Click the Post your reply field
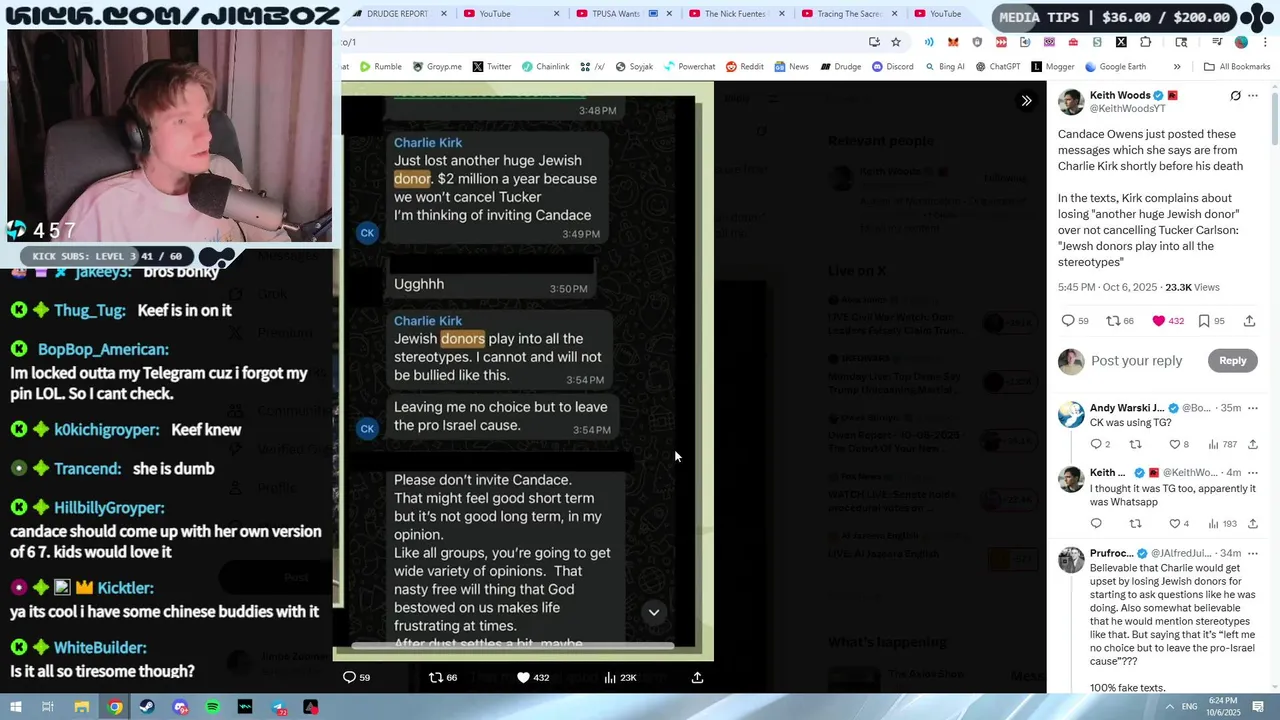Image resolution: width=1280 pixels, height=720 pixels. tap(1137, 361)
